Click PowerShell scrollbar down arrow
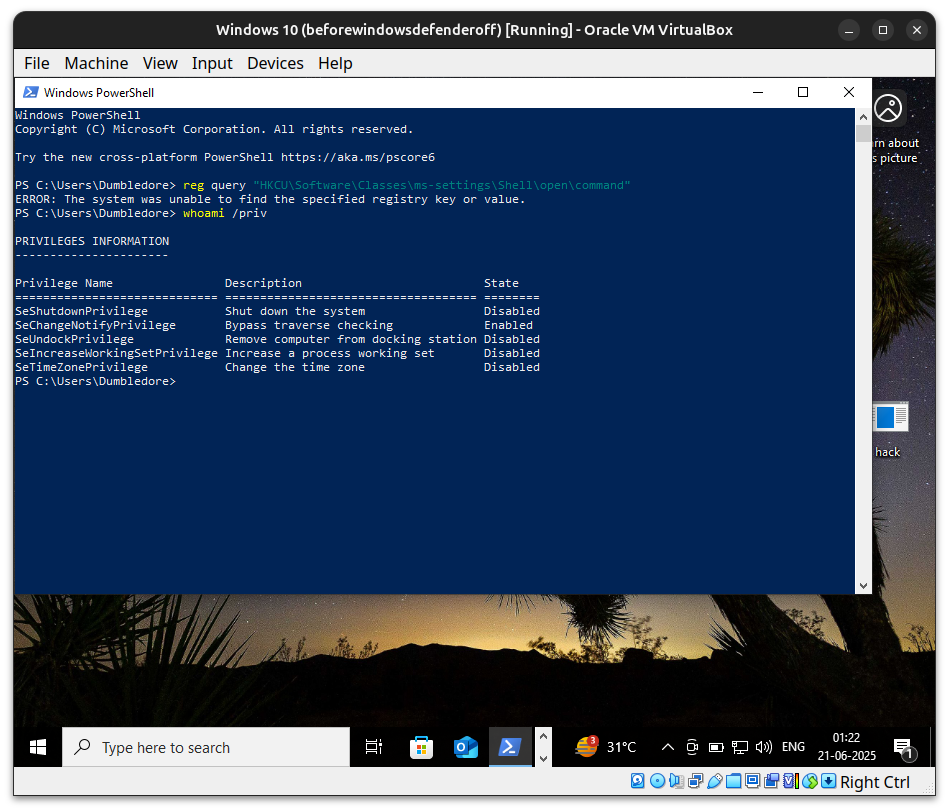This screenshot has height=812, width=949. [864, 586]
